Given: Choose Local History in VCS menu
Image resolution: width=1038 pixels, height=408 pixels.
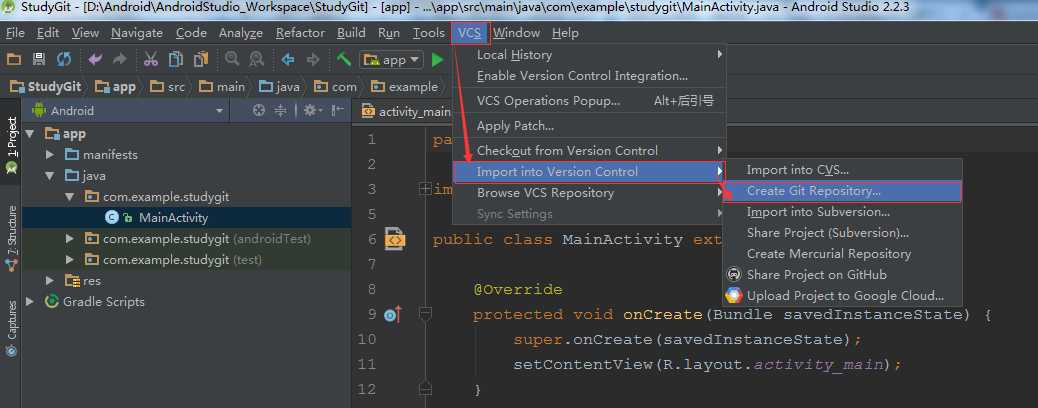Looking at the screenshot, I should click(x=589, y=55).
